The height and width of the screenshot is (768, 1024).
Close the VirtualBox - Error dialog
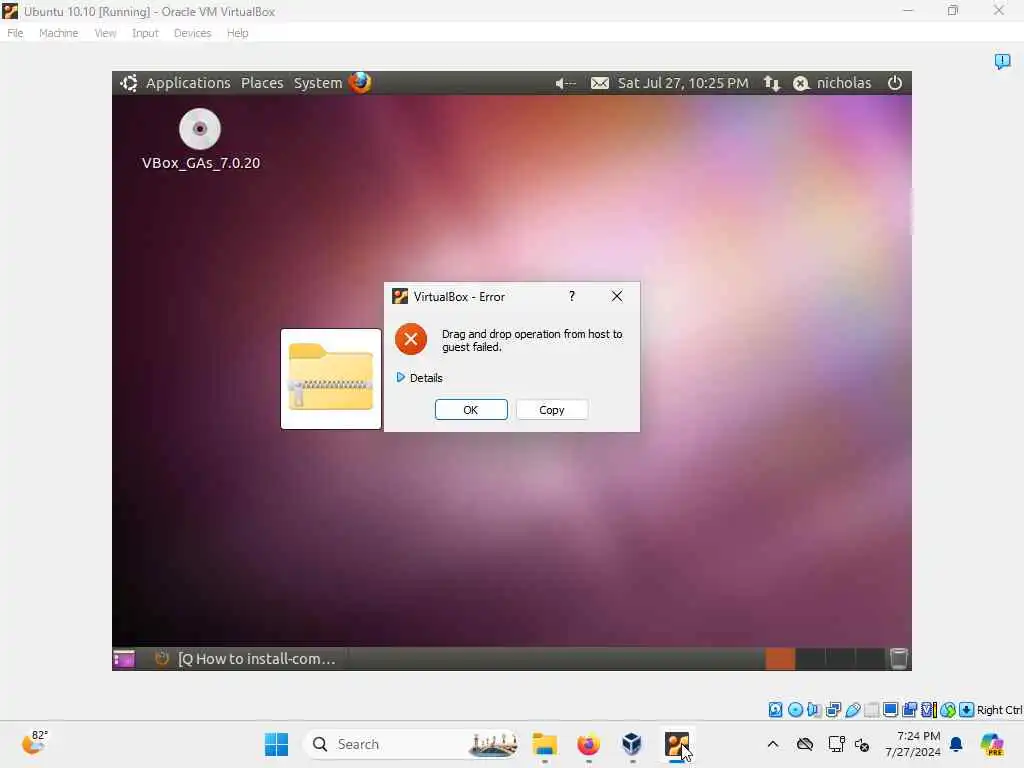pos(617,296)
